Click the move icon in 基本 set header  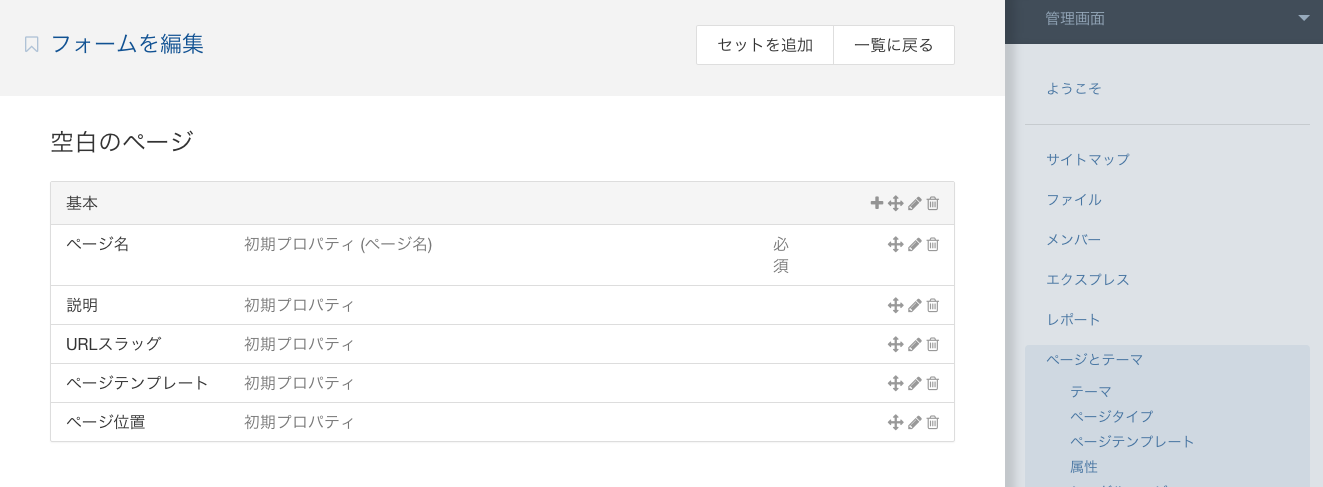(896, 203)
